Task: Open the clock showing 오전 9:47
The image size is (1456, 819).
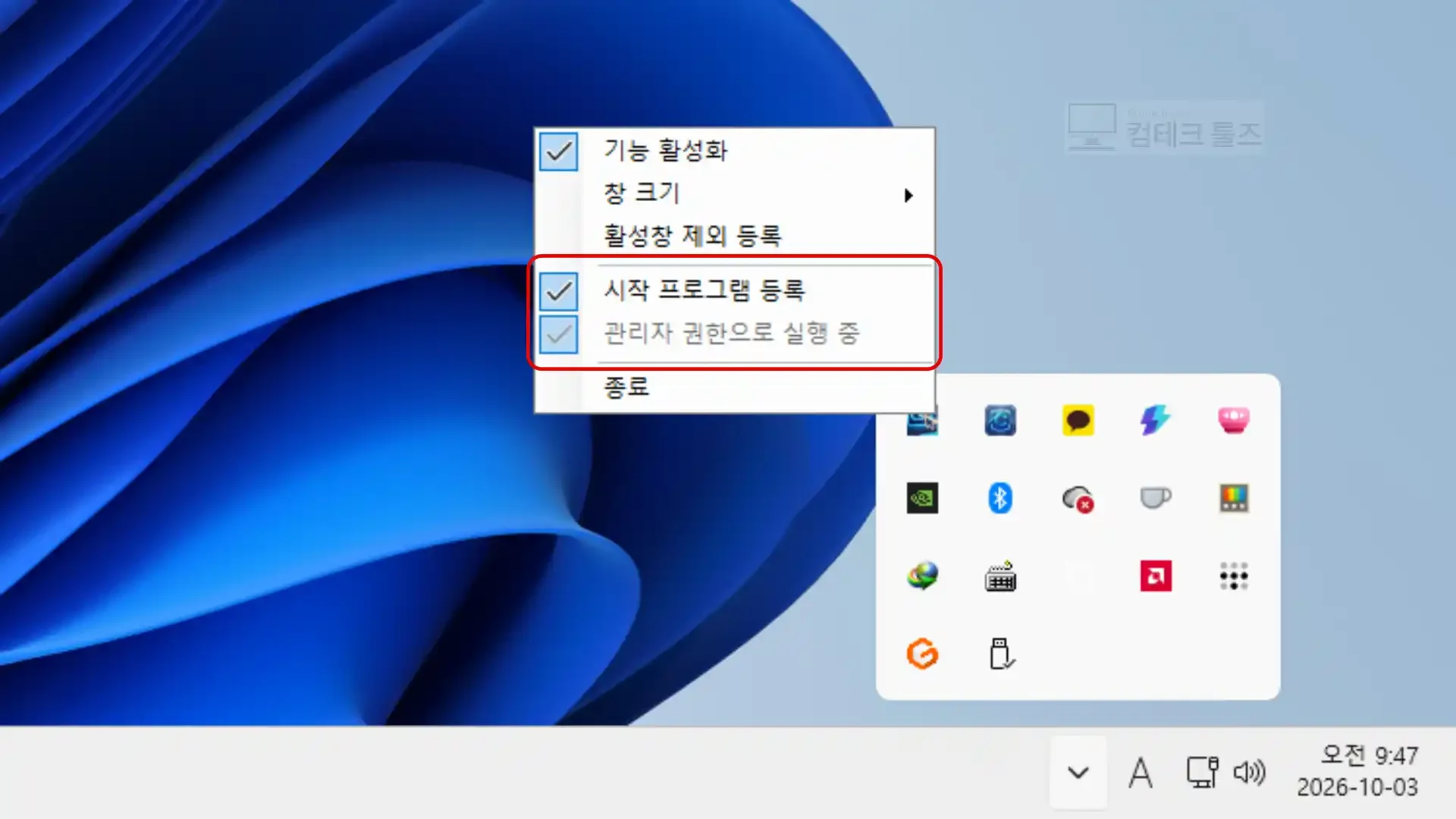Action: [x=1357, y=771]
